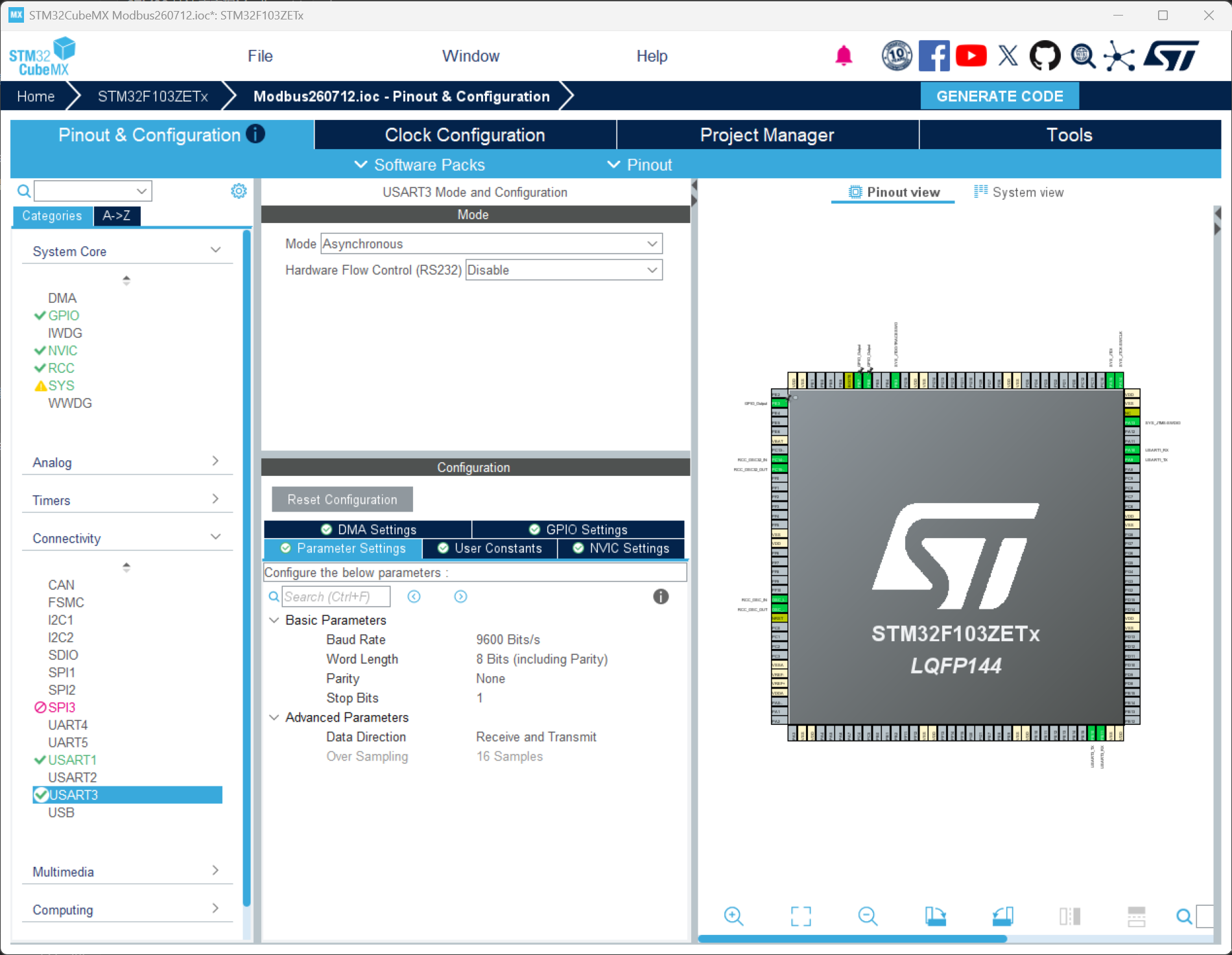Open the peripheral search combo box
Image resolution: width=1232 pixels, height=955 pixels.
coord(93,191)
